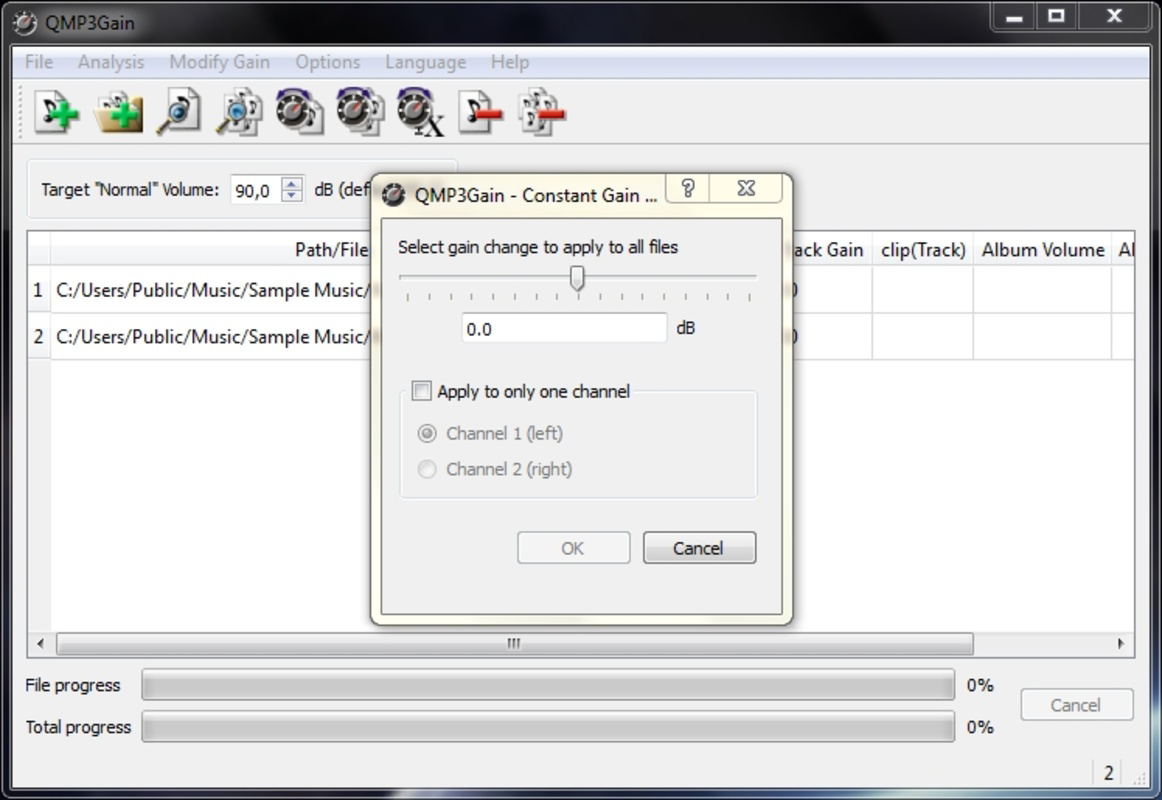Click the Add Folder icon in toolbar
This screenshot has width=1162, height=800.
coord(119,113)
